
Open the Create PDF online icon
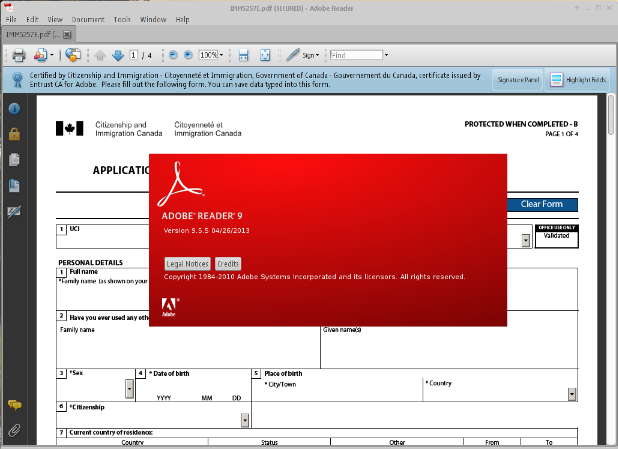point(40,55)
